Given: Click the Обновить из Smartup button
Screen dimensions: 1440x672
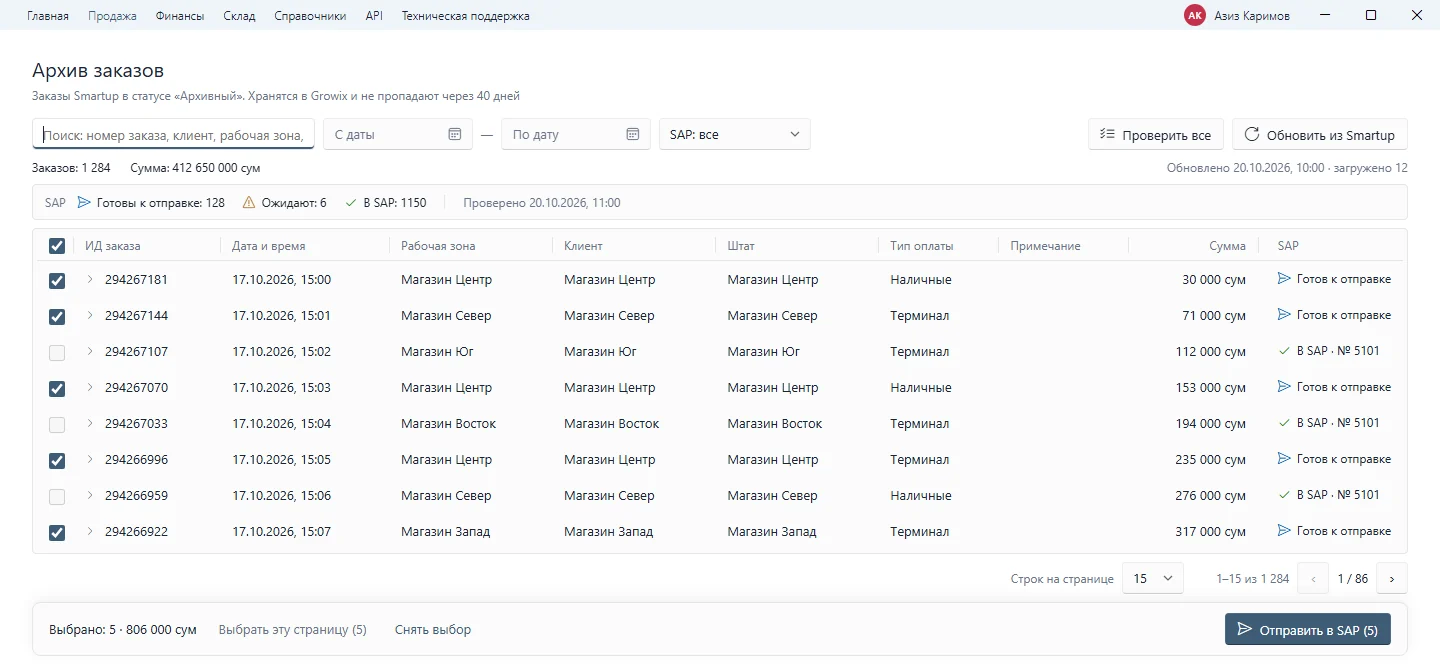Looking at the screenshot, I should click(x=1320, y=135).
